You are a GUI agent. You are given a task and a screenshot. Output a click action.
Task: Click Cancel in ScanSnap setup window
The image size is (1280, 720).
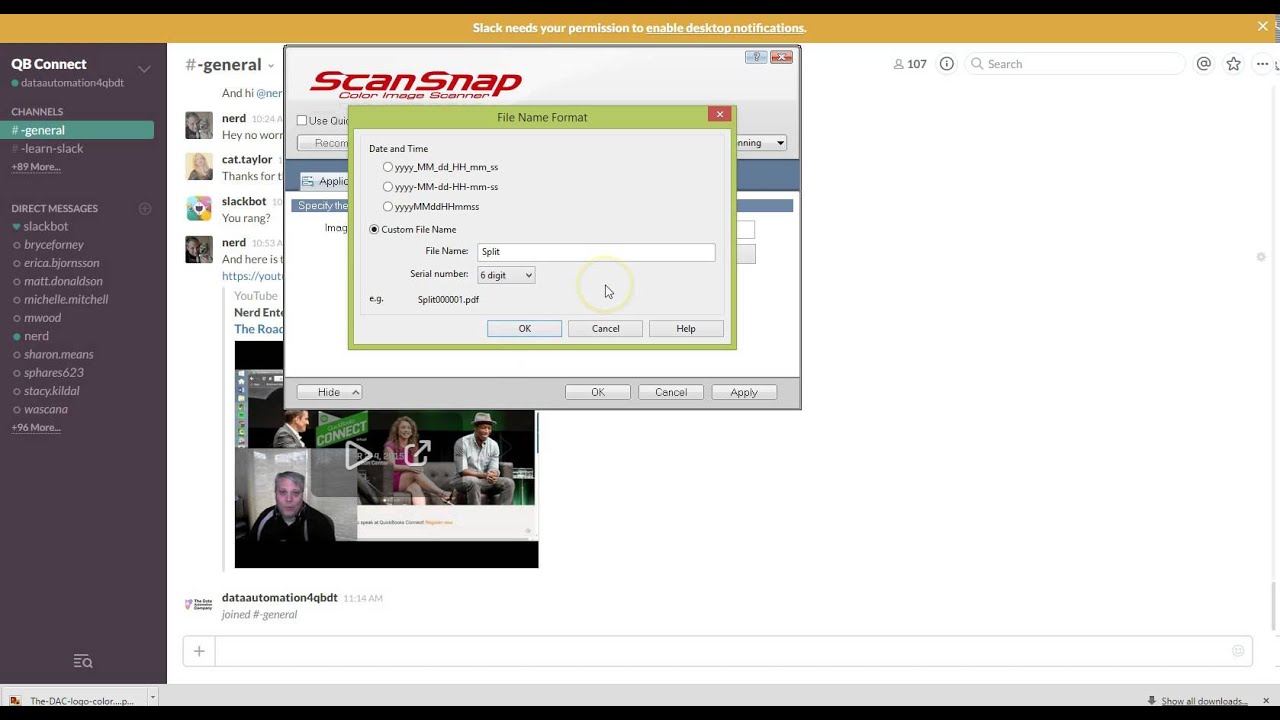(671, 393)
